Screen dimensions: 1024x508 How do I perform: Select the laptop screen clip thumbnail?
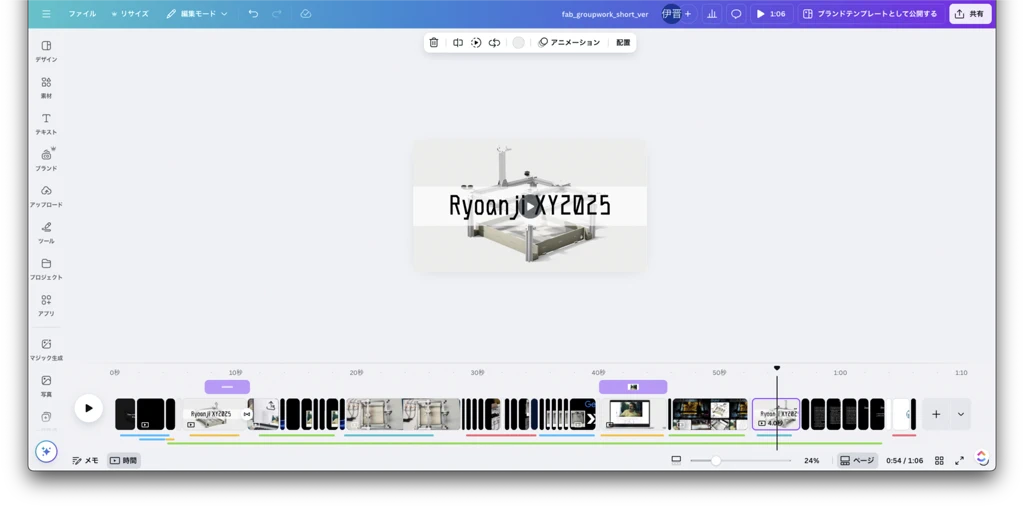(632, 414)
